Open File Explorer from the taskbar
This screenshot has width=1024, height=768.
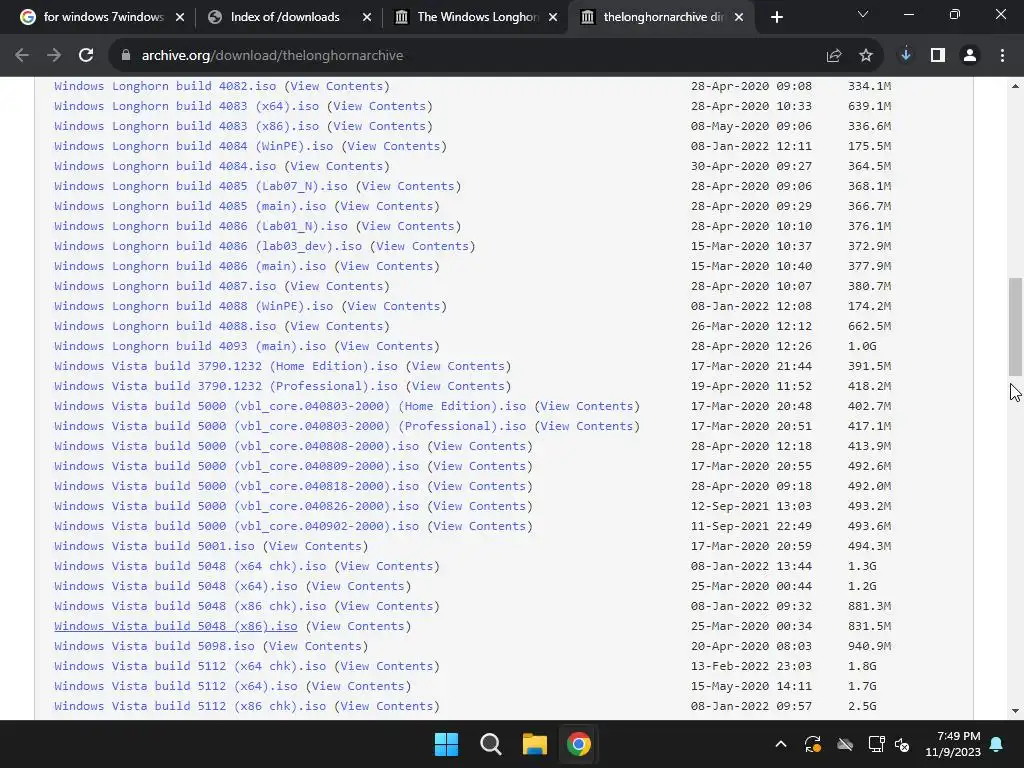pos(534,744)
